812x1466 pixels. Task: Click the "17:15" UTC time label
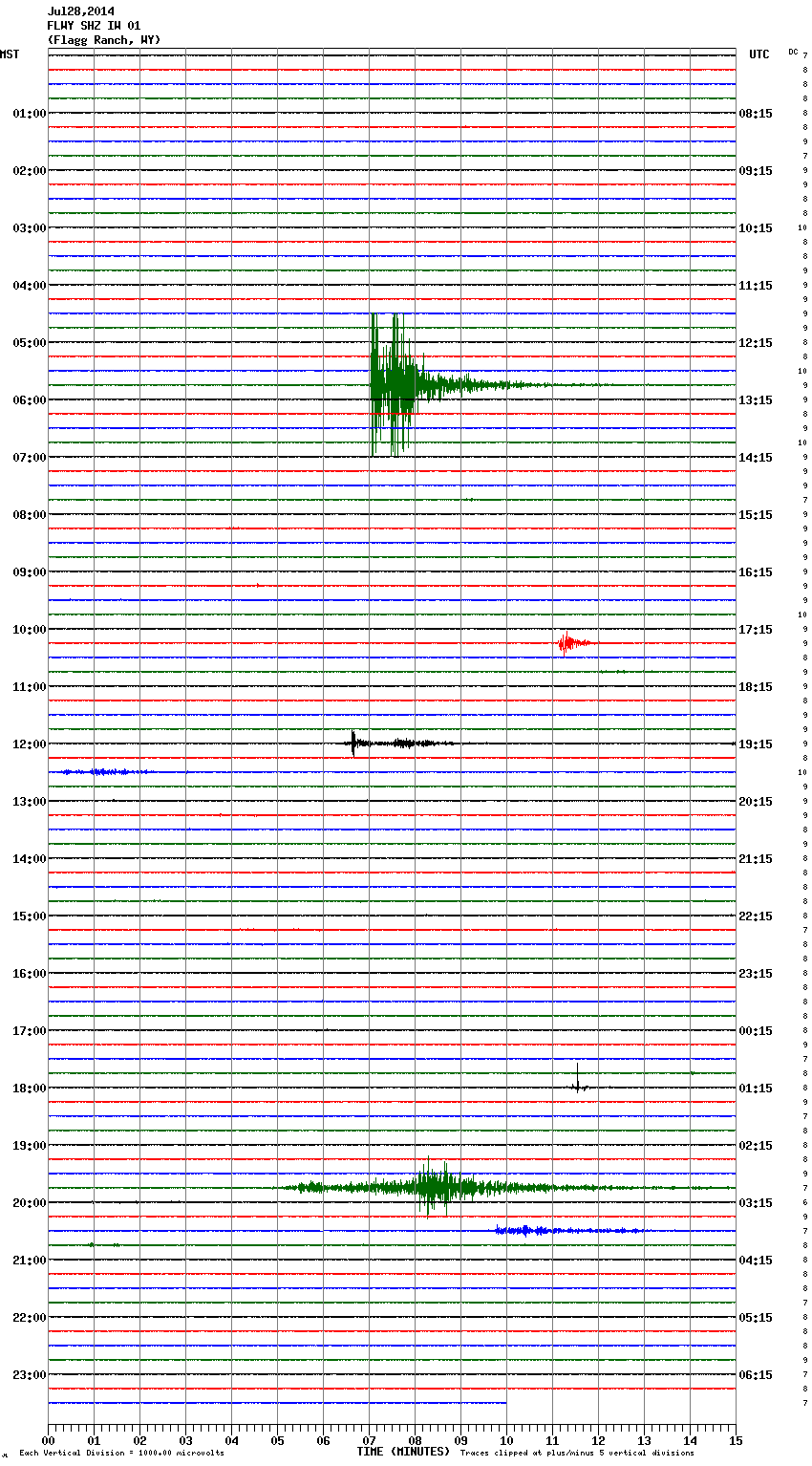point(756,630)
